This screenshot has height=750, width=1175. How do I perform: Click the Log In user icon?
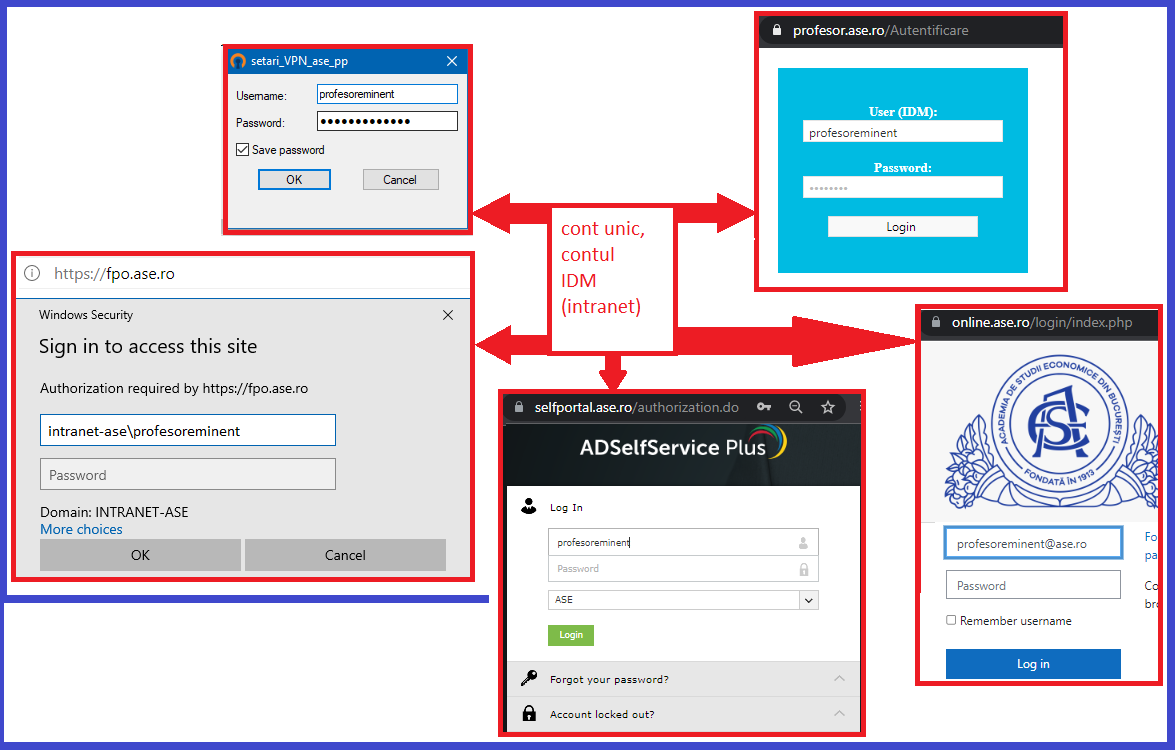[x=528, y=506]
